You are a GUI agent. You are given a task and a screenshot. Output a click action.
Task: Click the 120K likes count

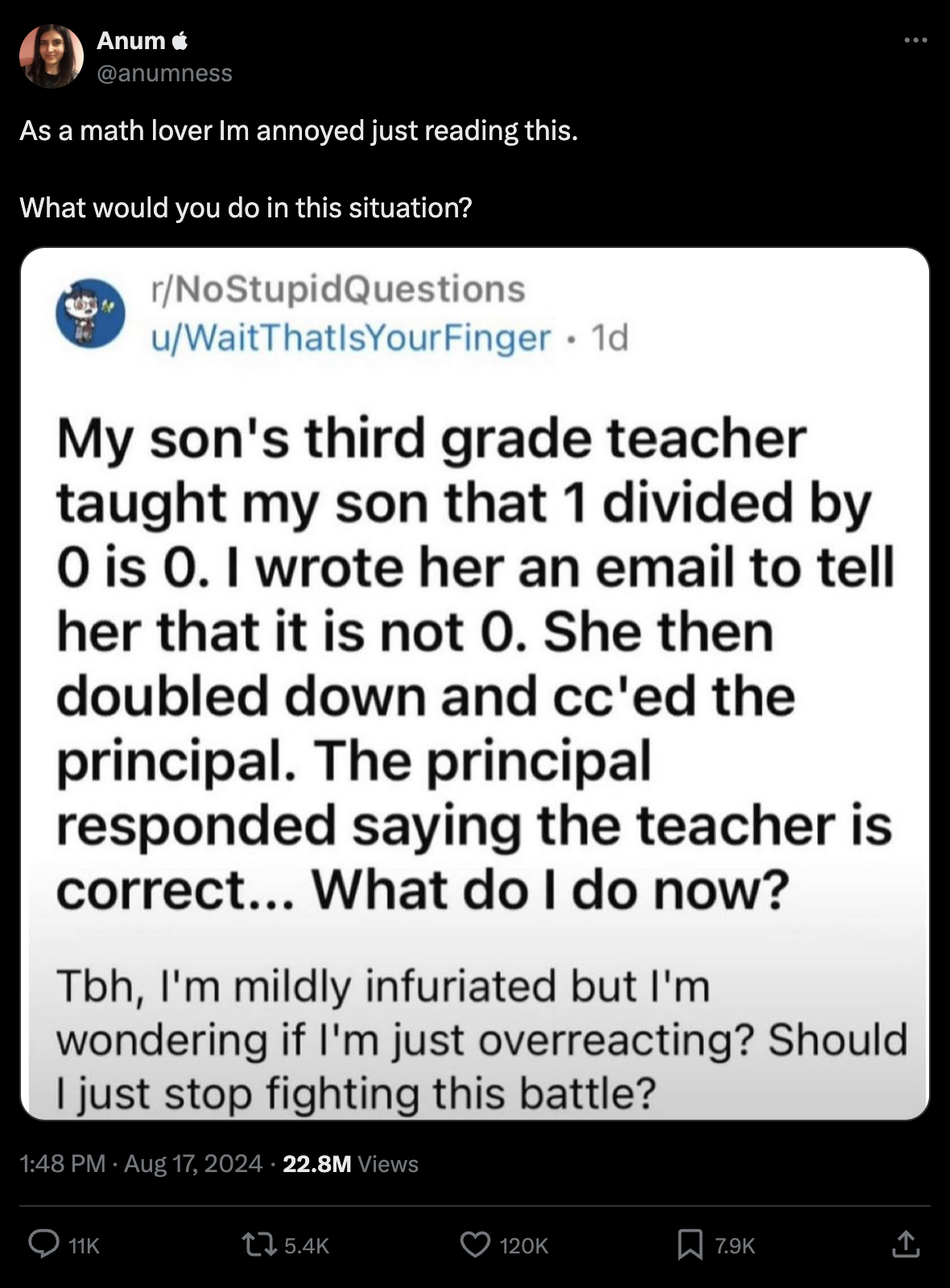(523, 1246)
